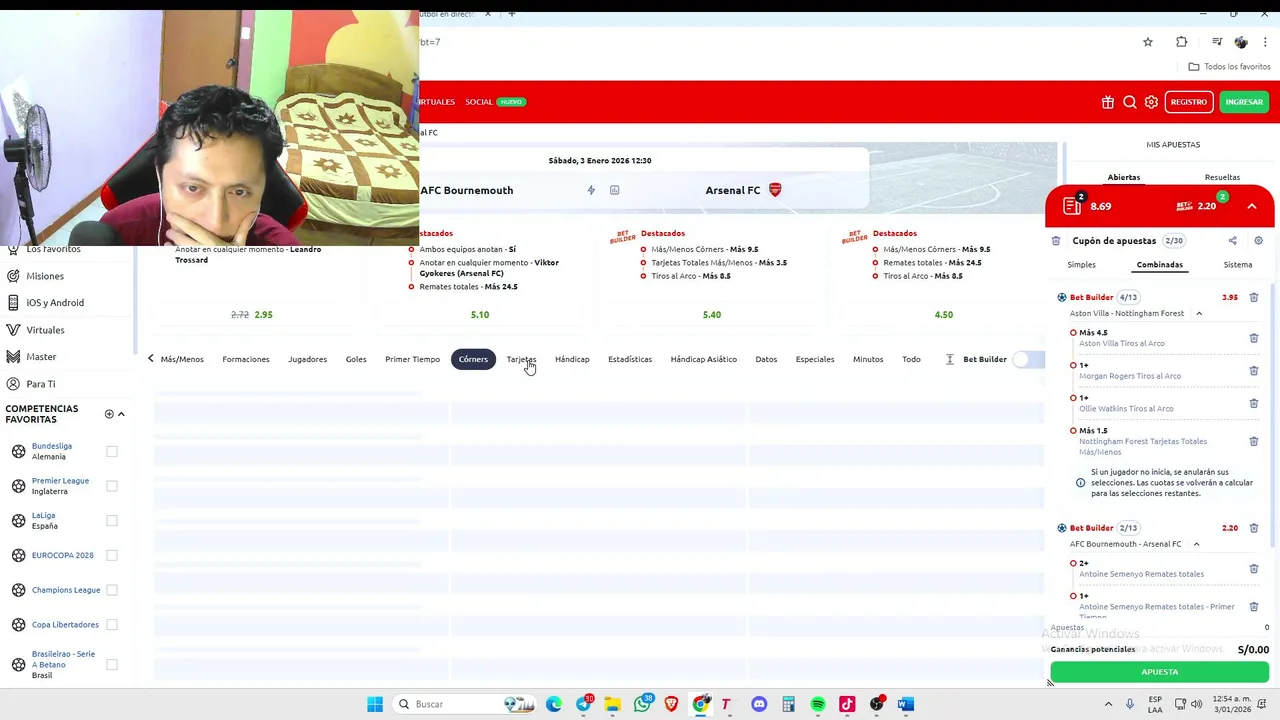The height and width of the screenshot is (720, 1280).
Task: Switch to the Goles tab
Action: 356,359
